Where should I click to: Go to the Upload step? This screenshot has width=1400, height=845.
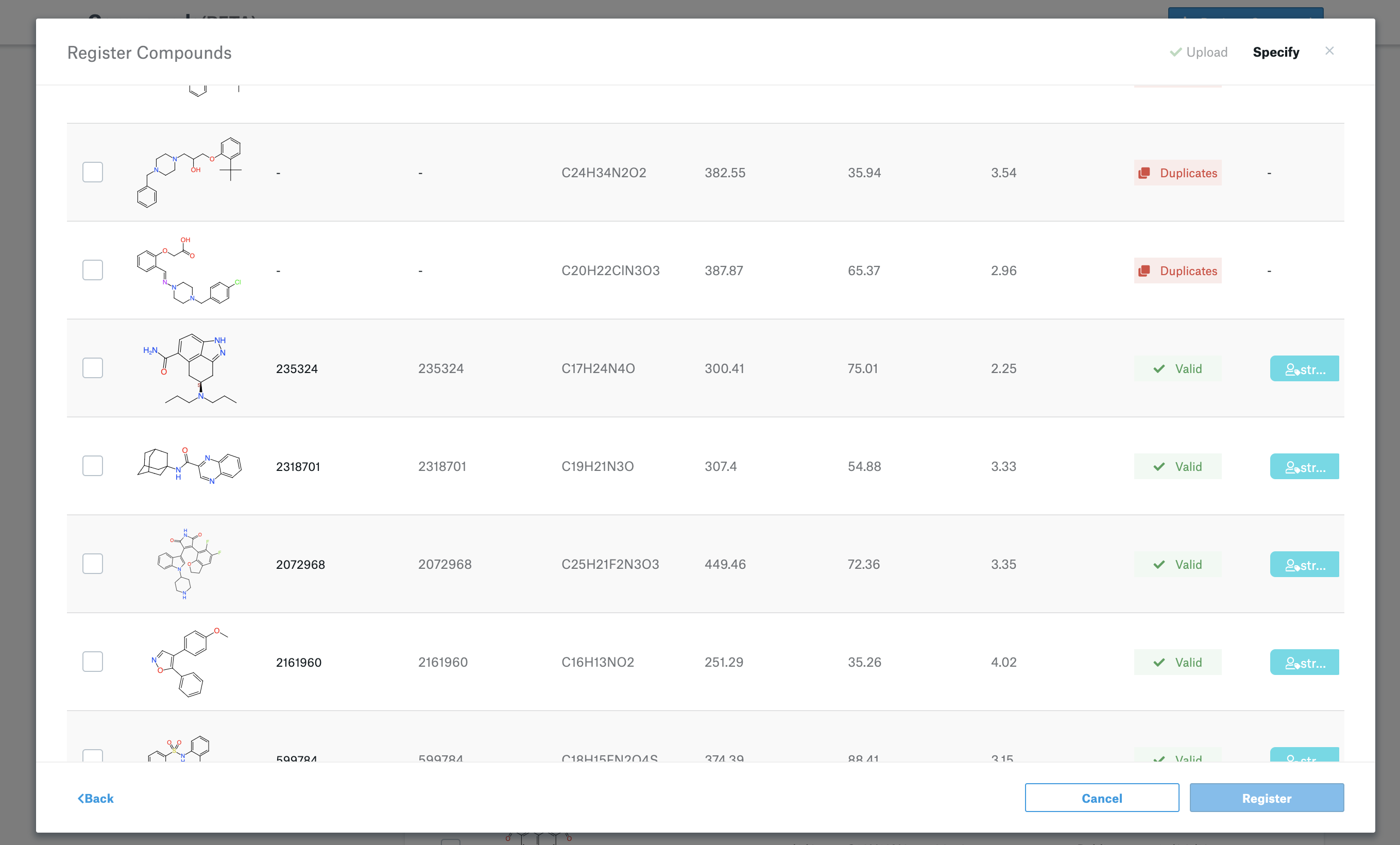(1199, 52)
